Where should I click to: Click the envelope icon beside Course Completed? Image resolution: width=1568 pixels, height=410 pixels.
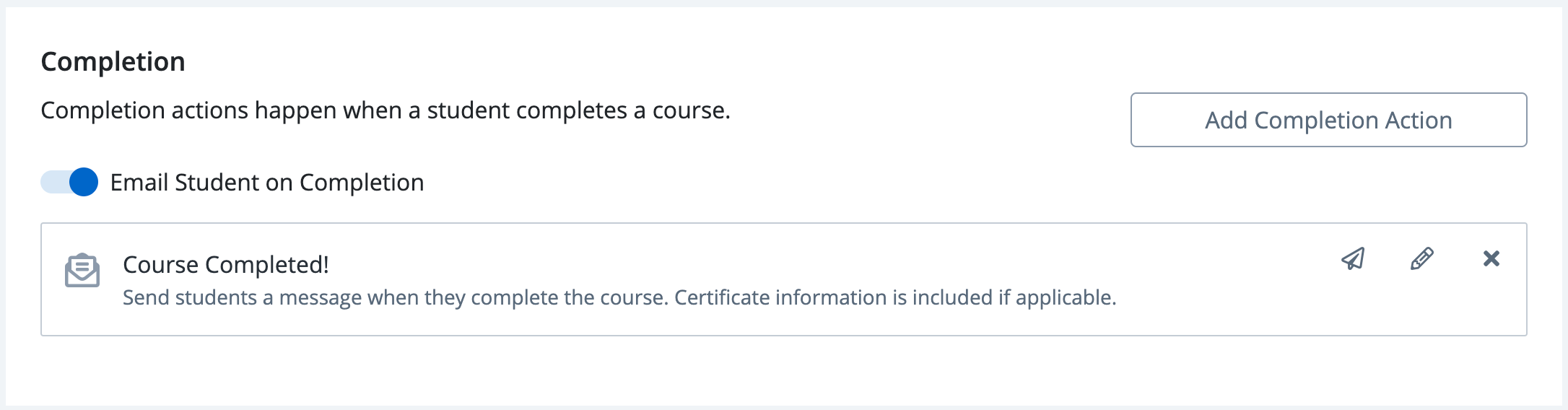82,271
